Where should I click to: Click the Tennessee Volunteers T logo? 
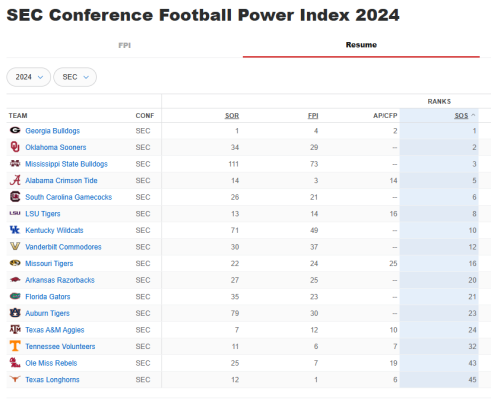click(x=15, y=346)
